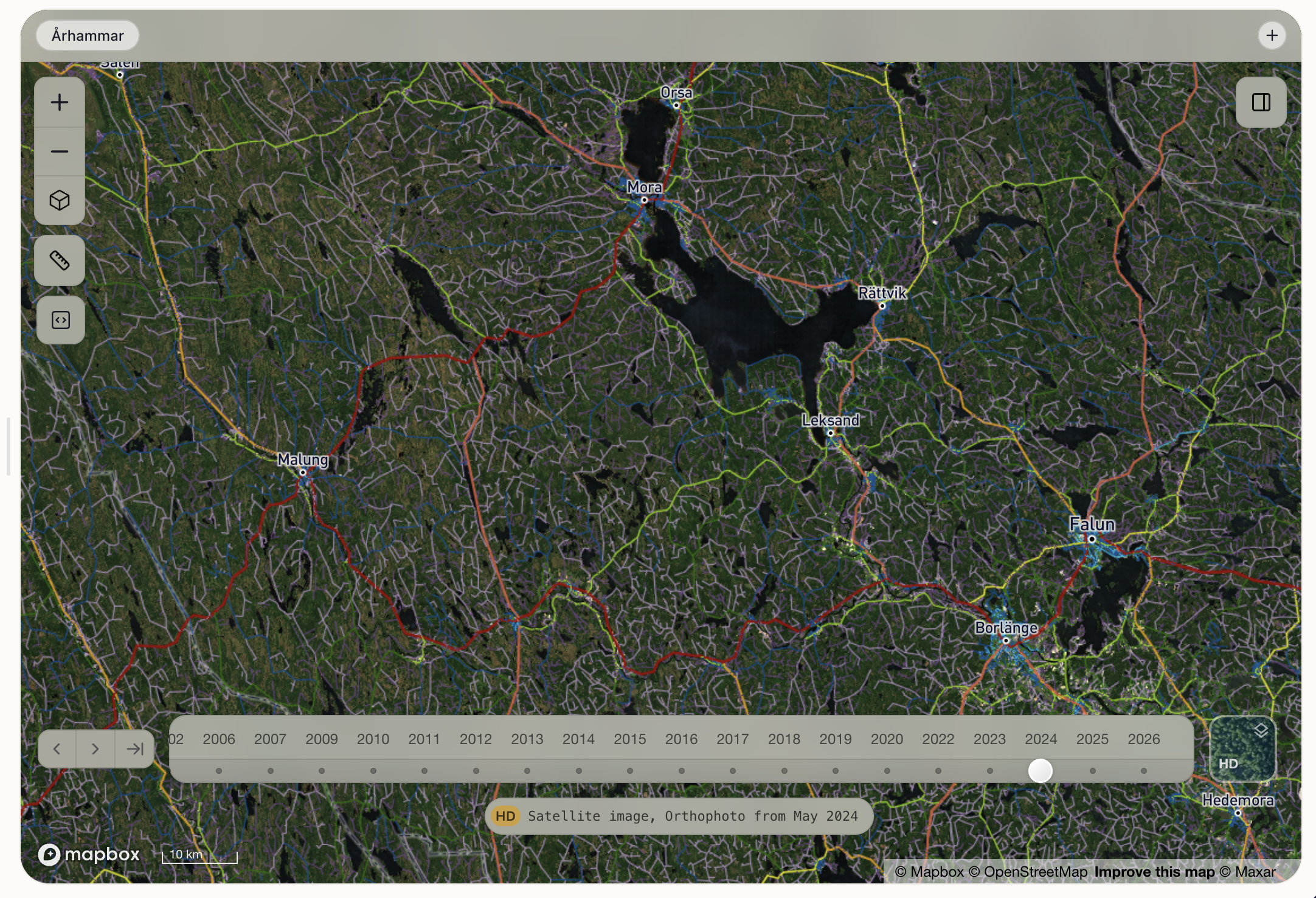1316x898 pixels.
Task: Open the © OpenStreetMap attribution link
Action: click(x=1028, y=872)
